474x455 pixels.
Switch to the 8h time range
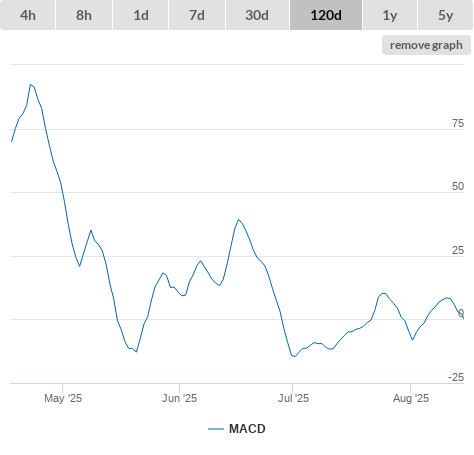84,15
